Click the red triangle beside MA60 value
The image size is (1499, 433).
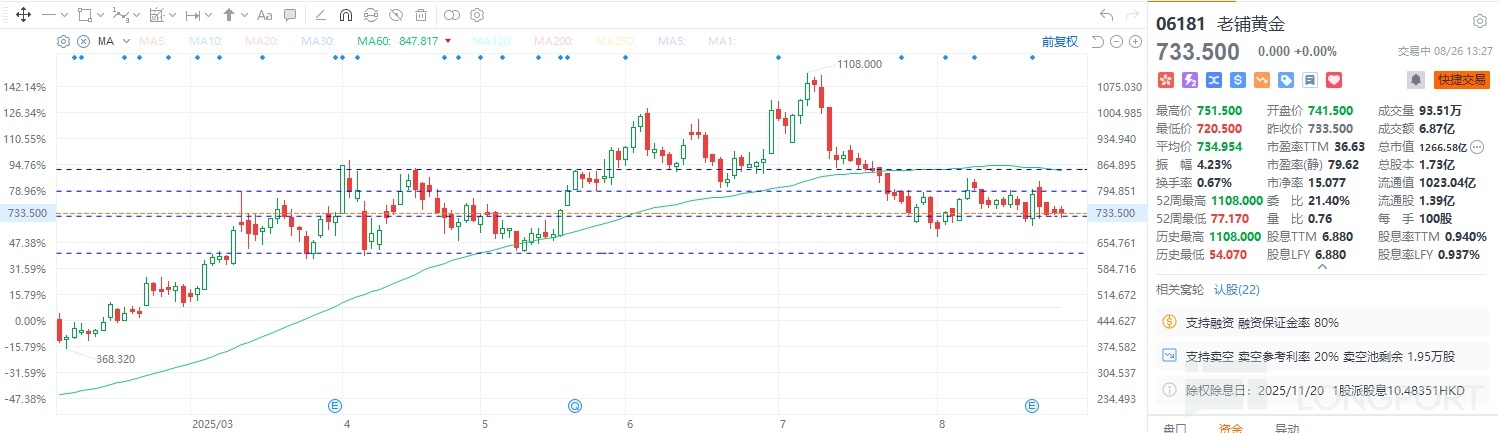[x=448, y=41]
